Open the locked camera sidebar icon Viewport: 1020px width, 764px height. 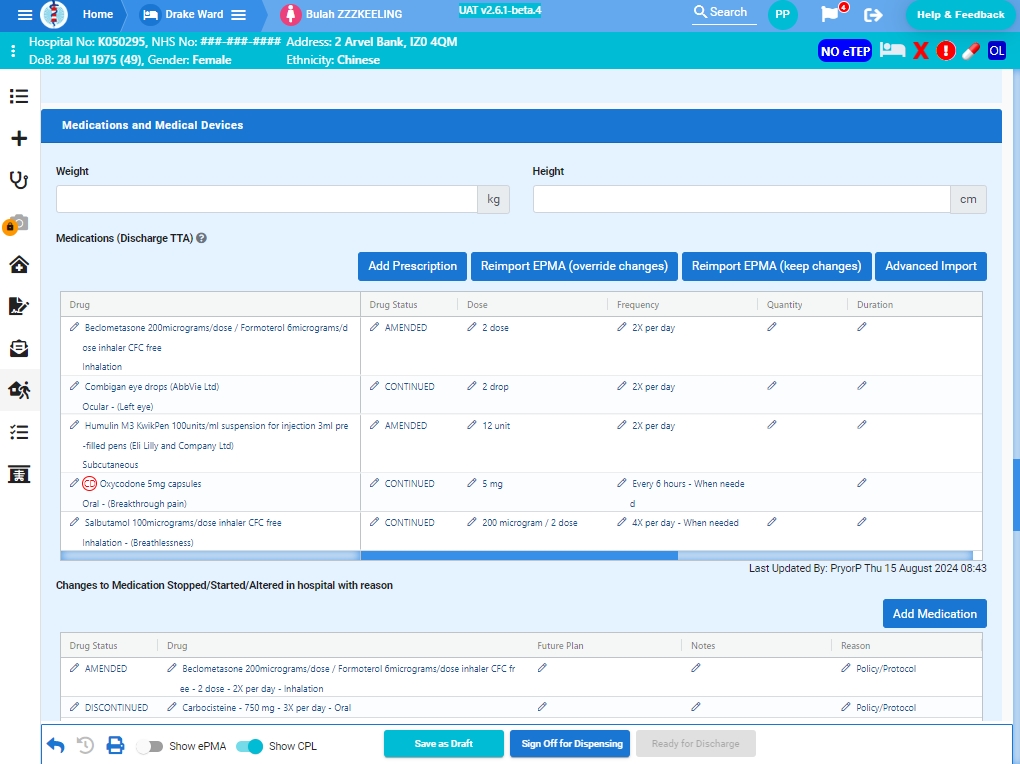pos(16,223)
